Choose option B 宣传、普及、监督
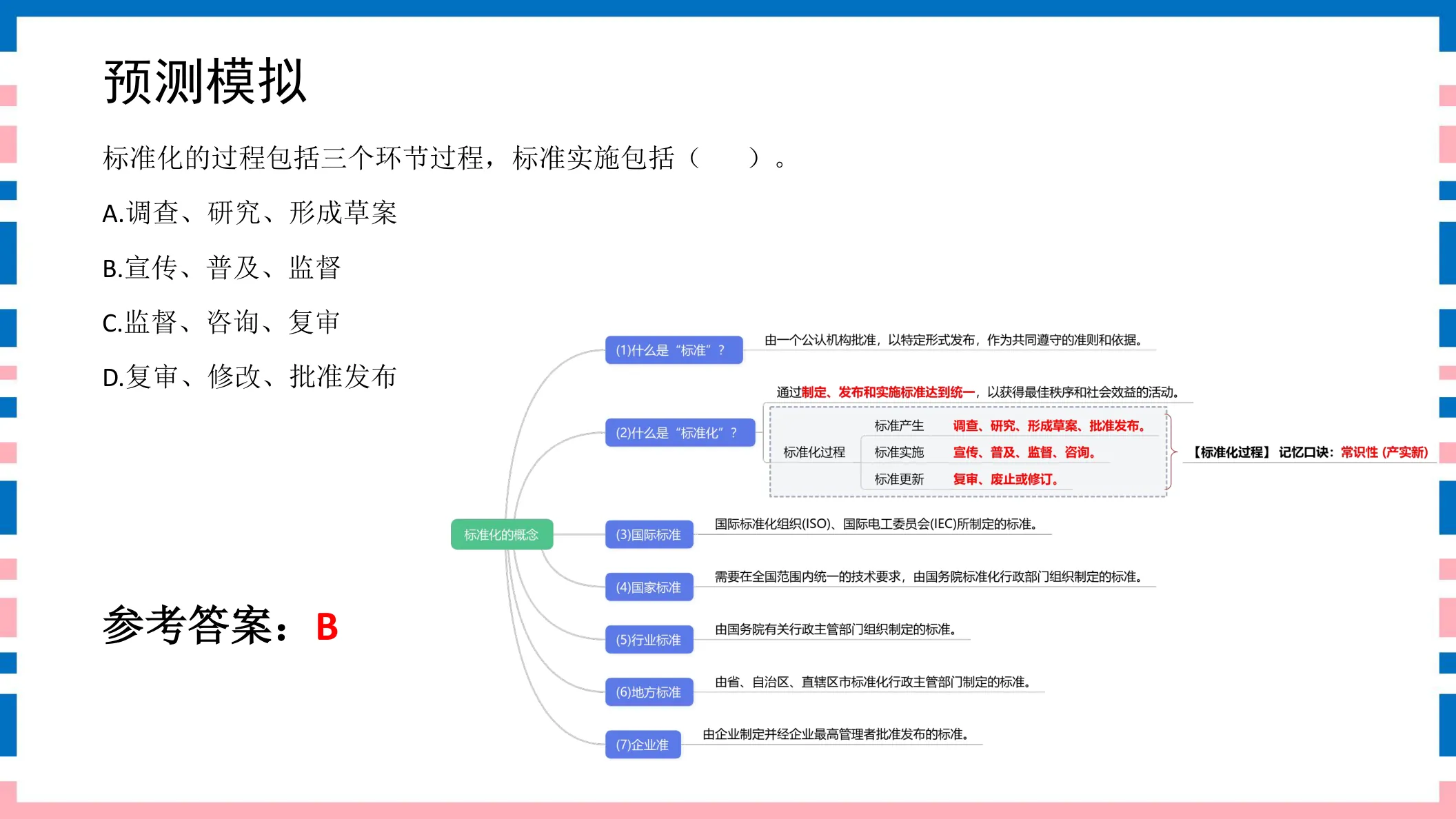The height and width of the screenshot is (819, 1456). point(221,267)
